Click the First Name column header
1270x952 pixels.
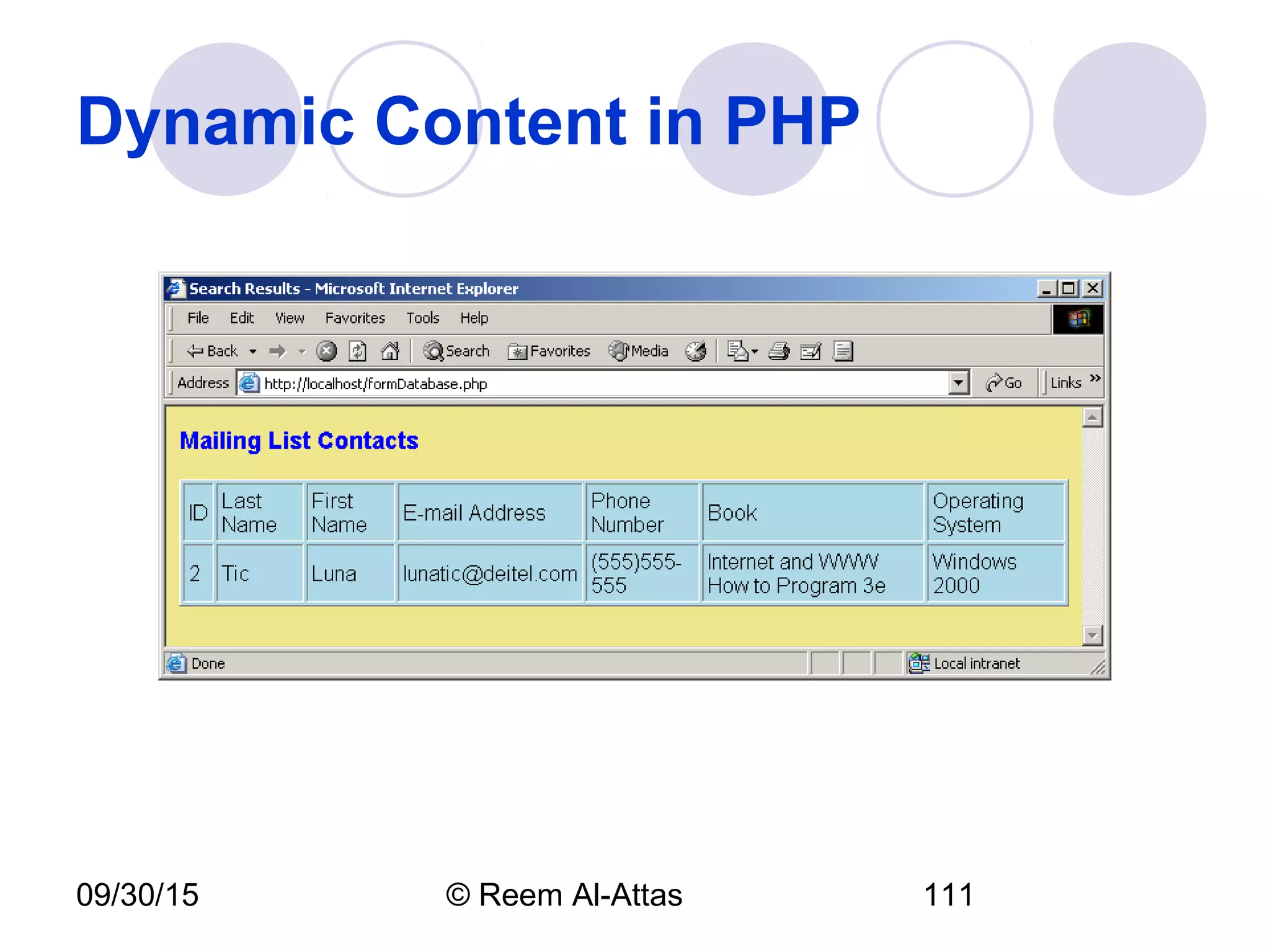[350, 513]
